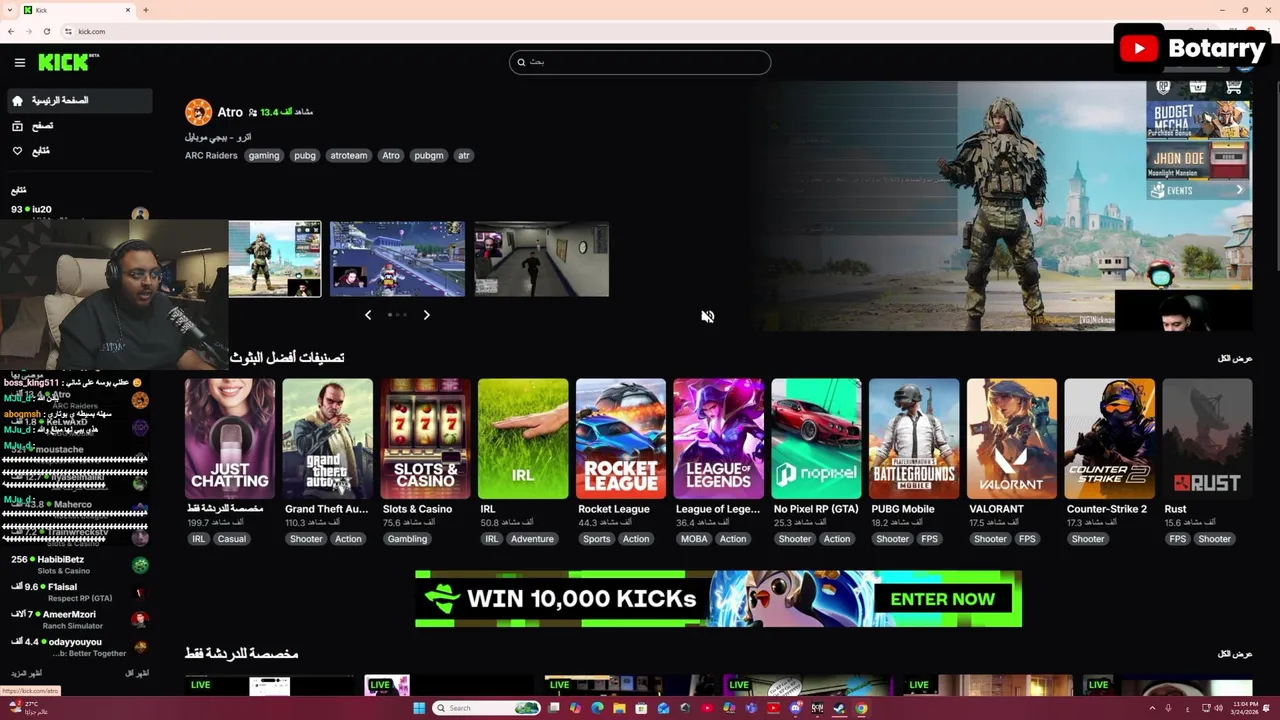Select the pubg tag
This screenshot has width=1280, height=720.
pos(305,155)
